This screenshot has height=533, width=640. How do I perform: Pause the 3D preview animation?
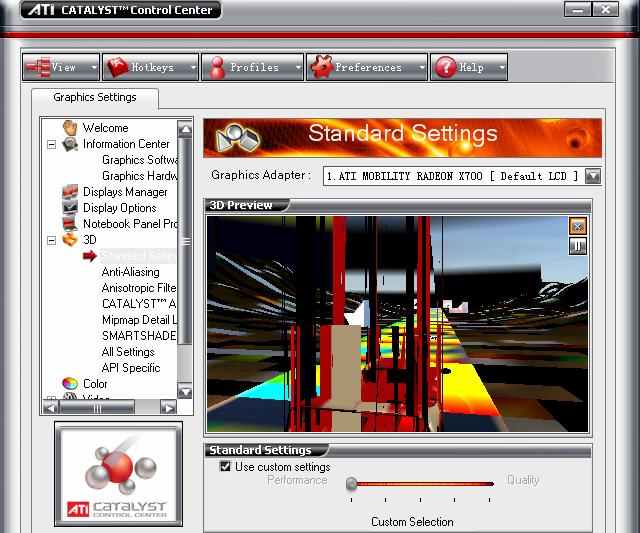click(x=578, y=246)
